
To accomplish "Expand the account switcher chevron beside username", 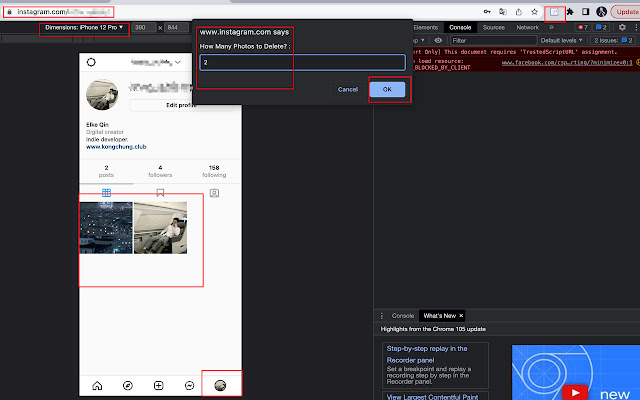I will [177, 62].
